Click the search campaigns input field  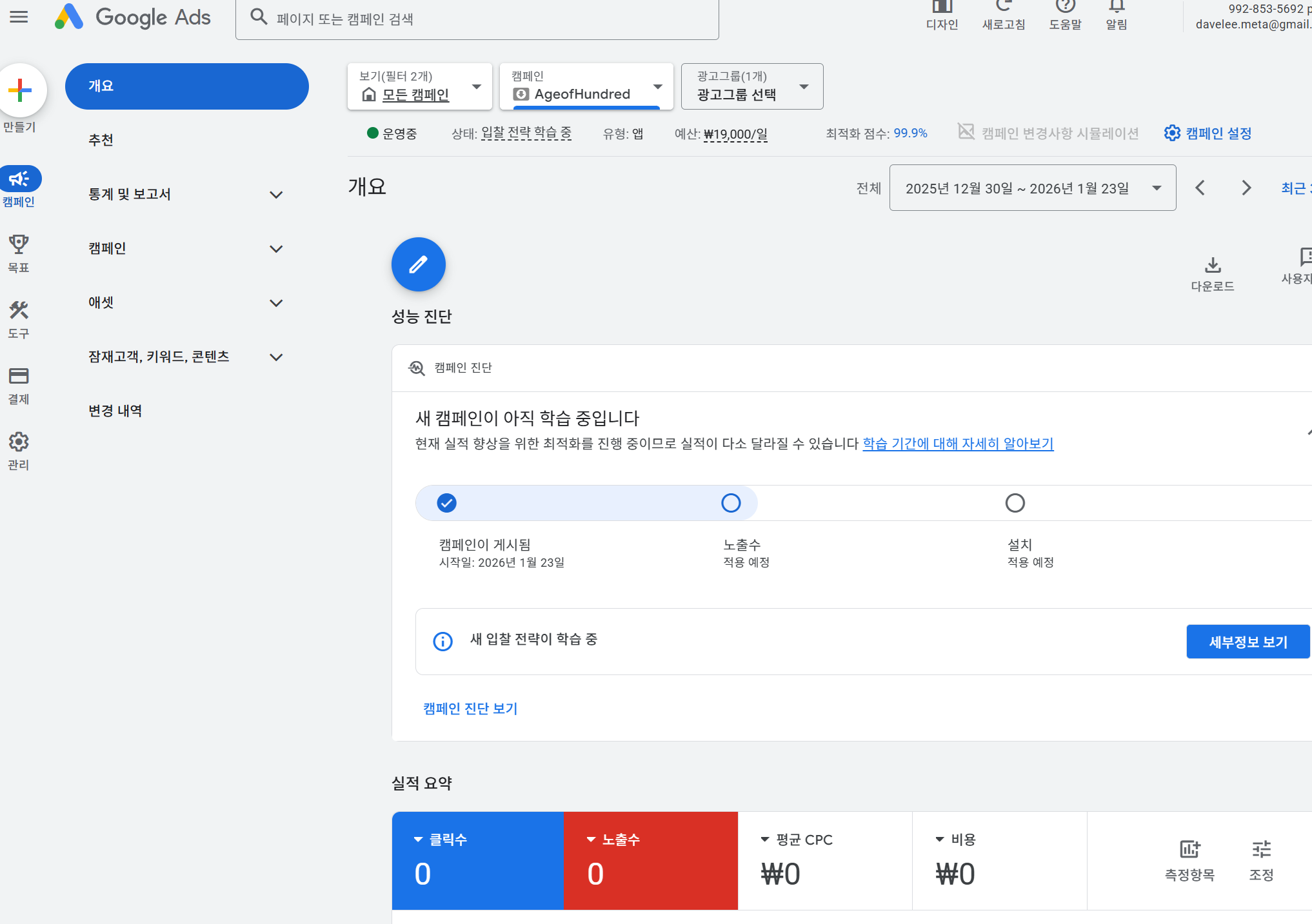point(477,19)
